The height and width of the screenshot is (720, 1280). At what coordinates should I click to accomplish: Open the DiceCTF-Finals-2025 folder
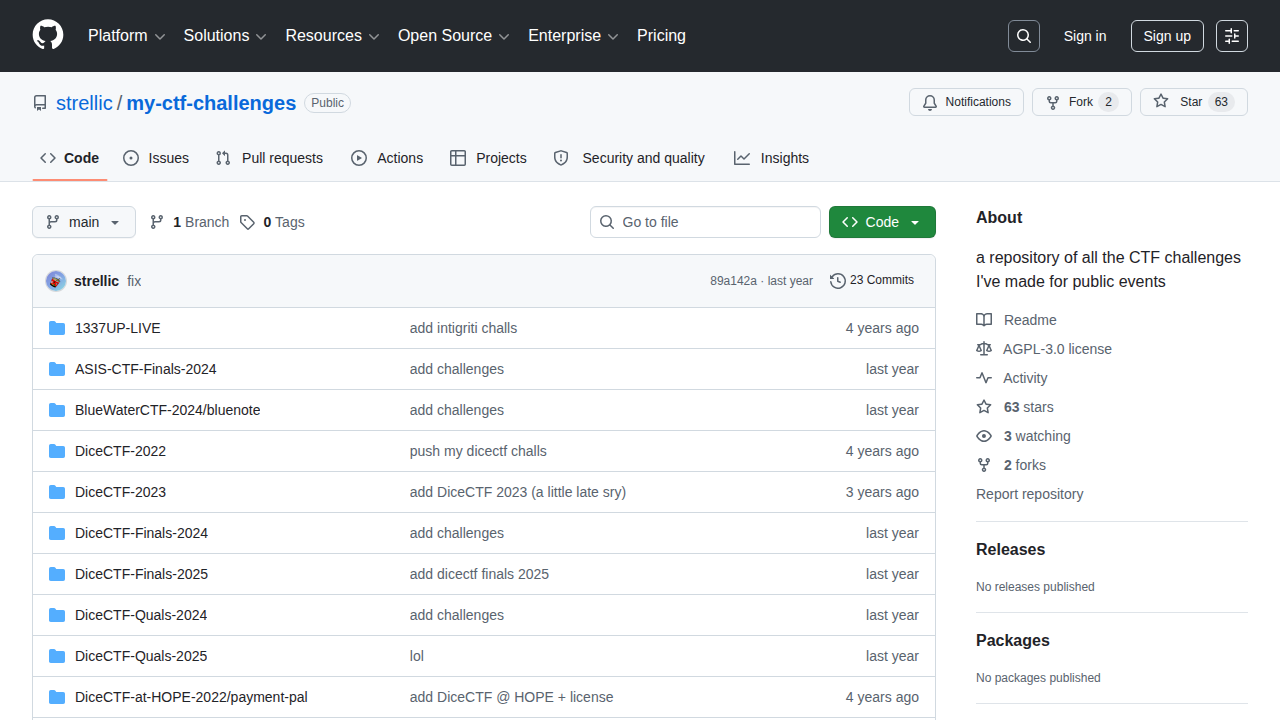[141, 574]
